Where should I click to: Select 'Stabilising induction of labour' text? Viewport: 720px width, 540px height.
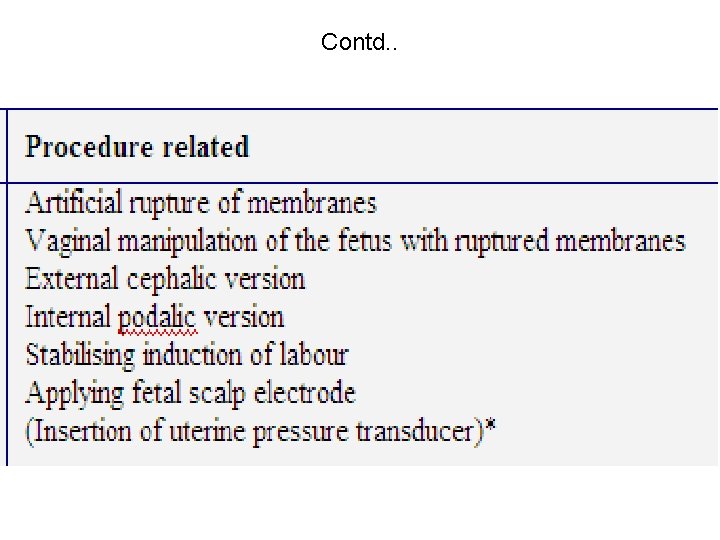tap(187, 355)
